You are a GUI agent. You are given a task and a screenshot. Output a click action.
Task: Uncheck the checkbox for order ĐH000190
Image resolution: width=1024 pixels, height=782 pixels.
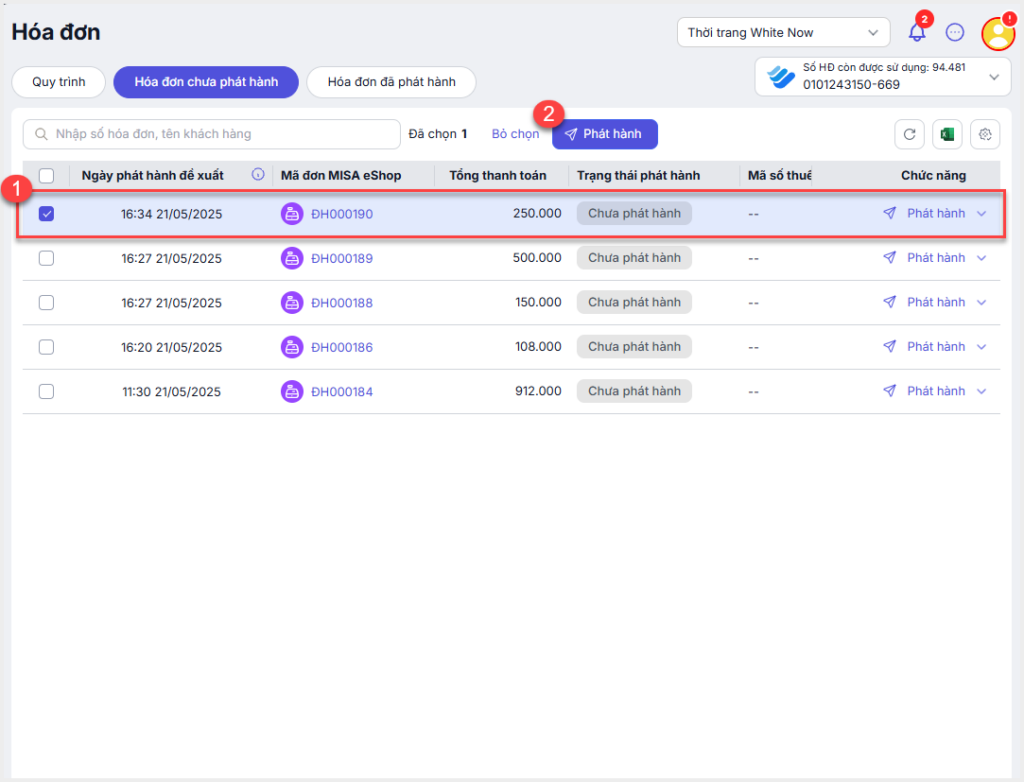click(x=46, y=213)
